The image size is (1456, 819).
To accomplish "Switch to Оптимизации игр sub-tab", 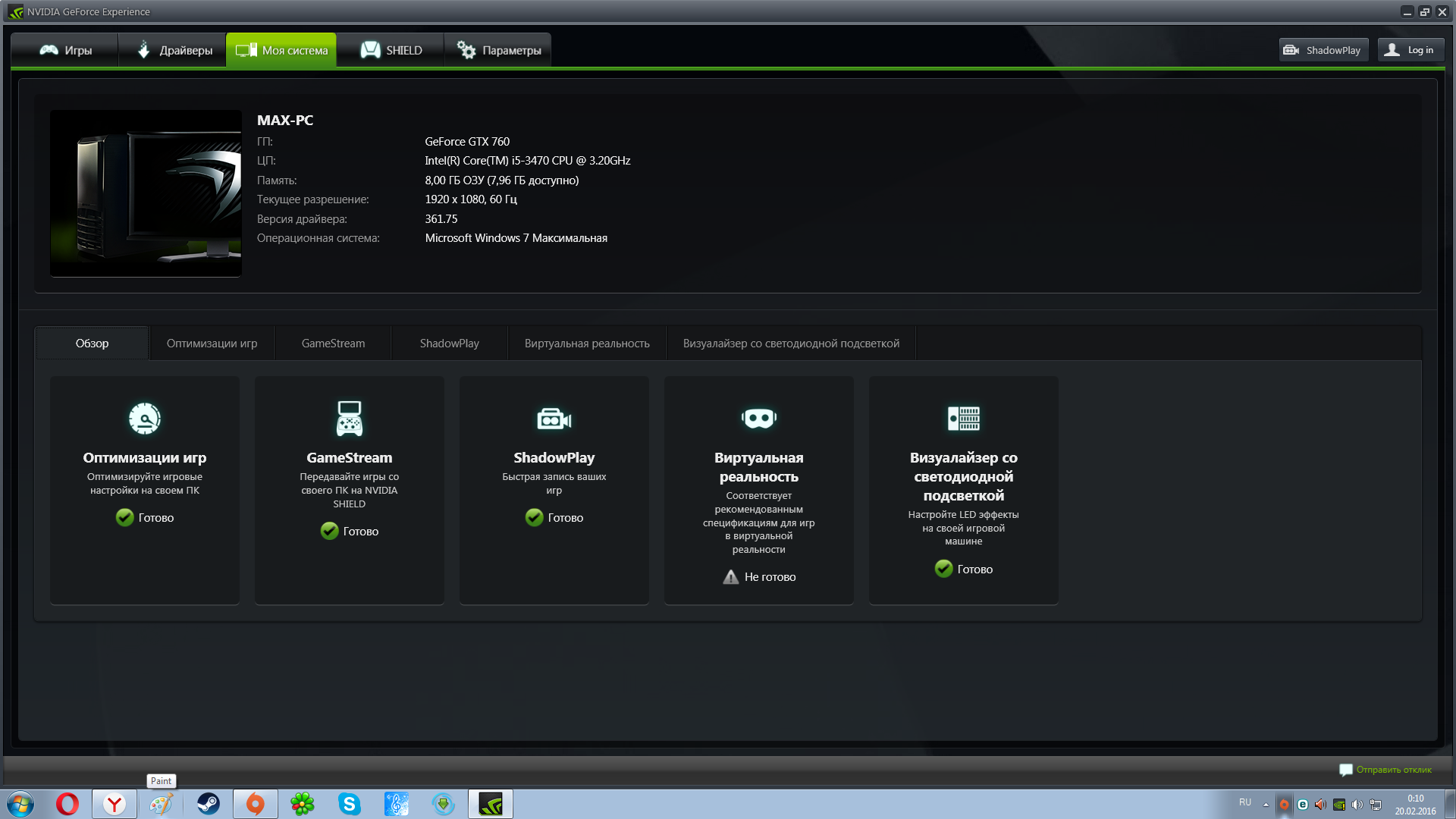I will (x=212, y=344).
